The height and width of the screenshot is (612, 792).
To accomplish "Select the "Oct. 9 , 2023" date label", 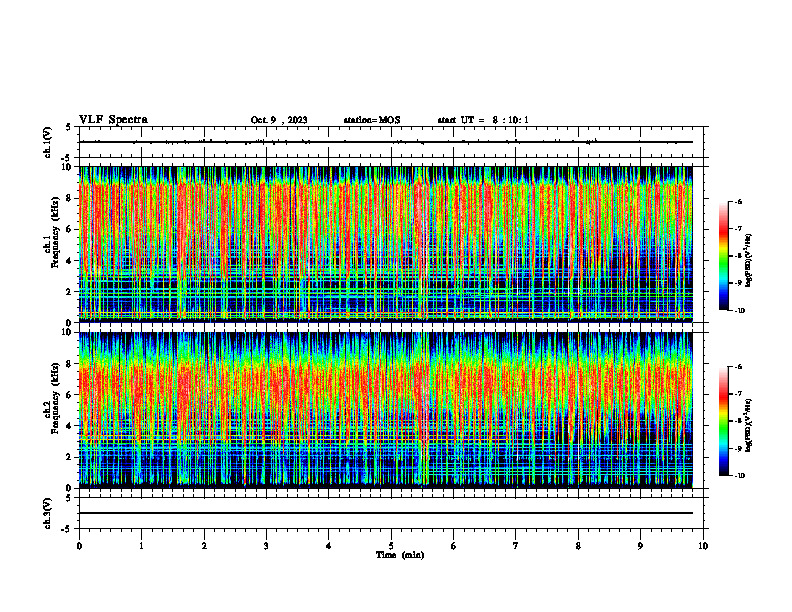I will point(279,120).
